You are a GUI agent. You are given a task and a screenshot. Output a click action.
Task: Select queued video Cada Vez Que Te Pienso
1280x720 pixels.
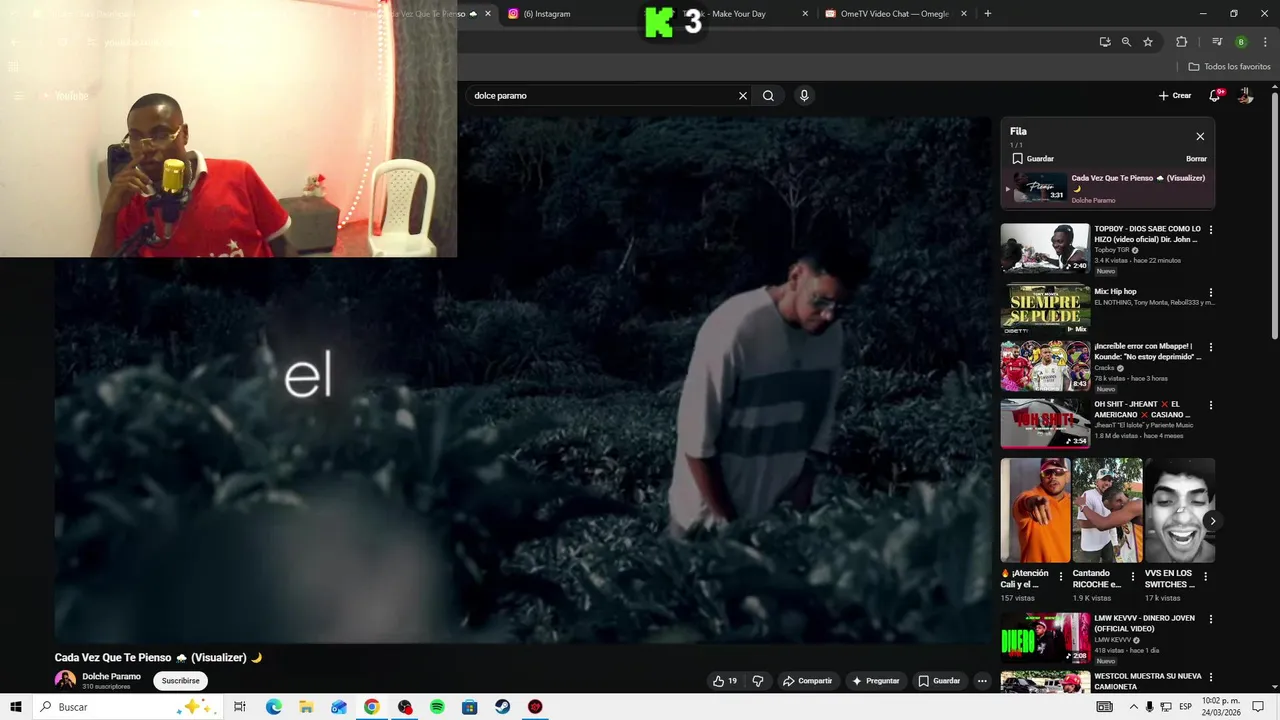[1108, 188]
